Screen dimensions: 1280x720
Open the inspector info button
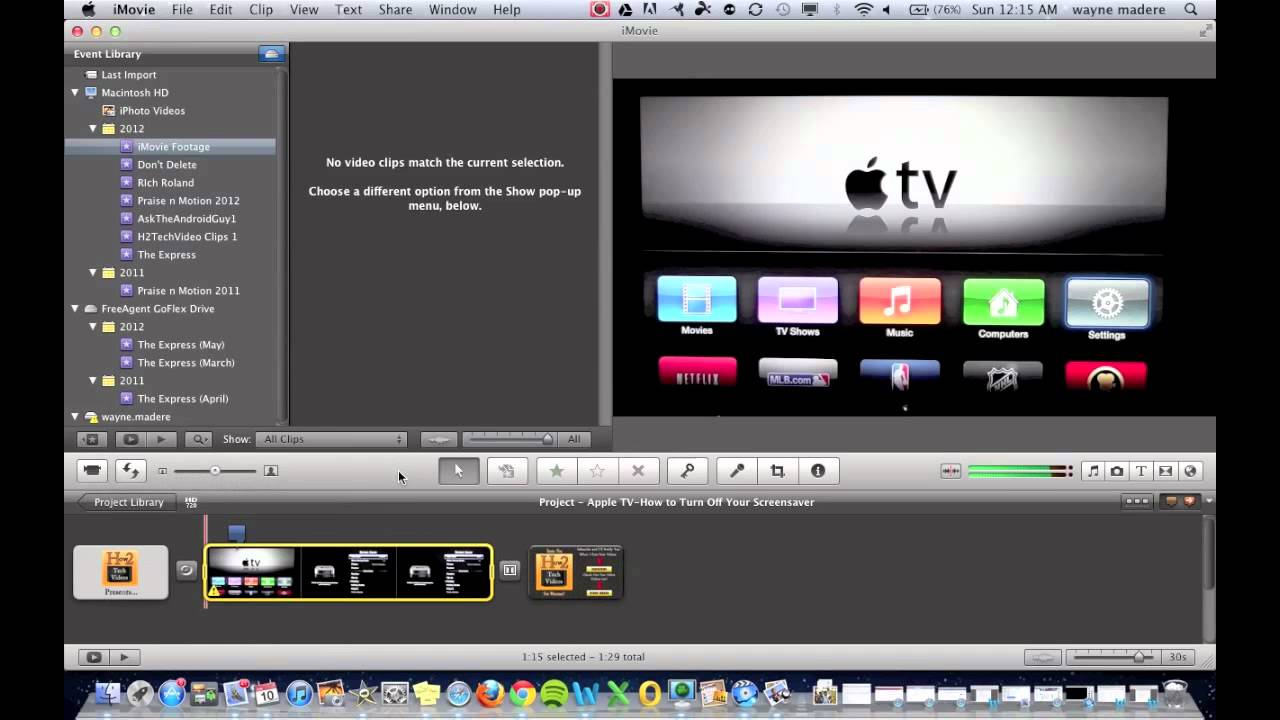[818, 470]
